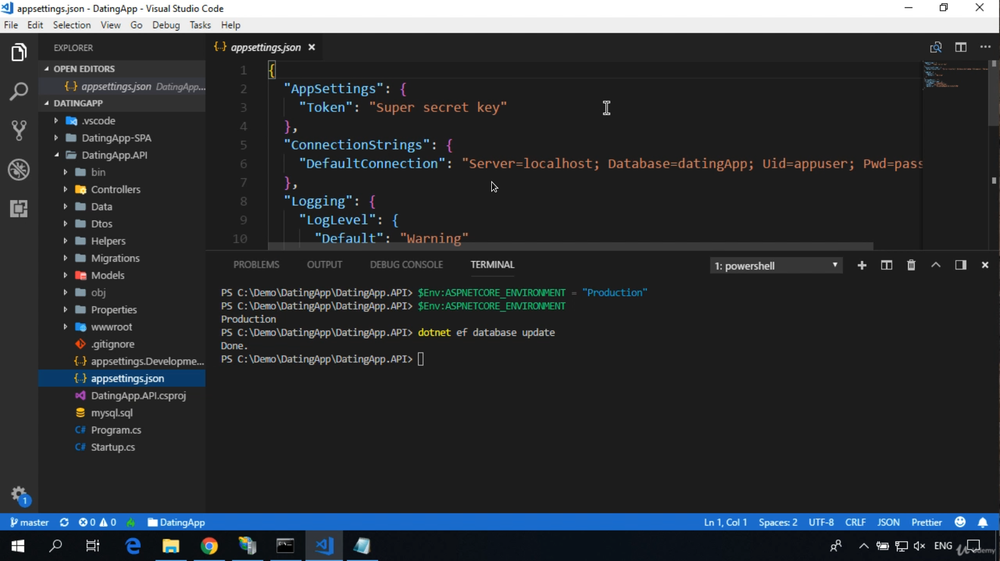Open the Source Control view
This screenshot has width=1000, height=561.
19,130
